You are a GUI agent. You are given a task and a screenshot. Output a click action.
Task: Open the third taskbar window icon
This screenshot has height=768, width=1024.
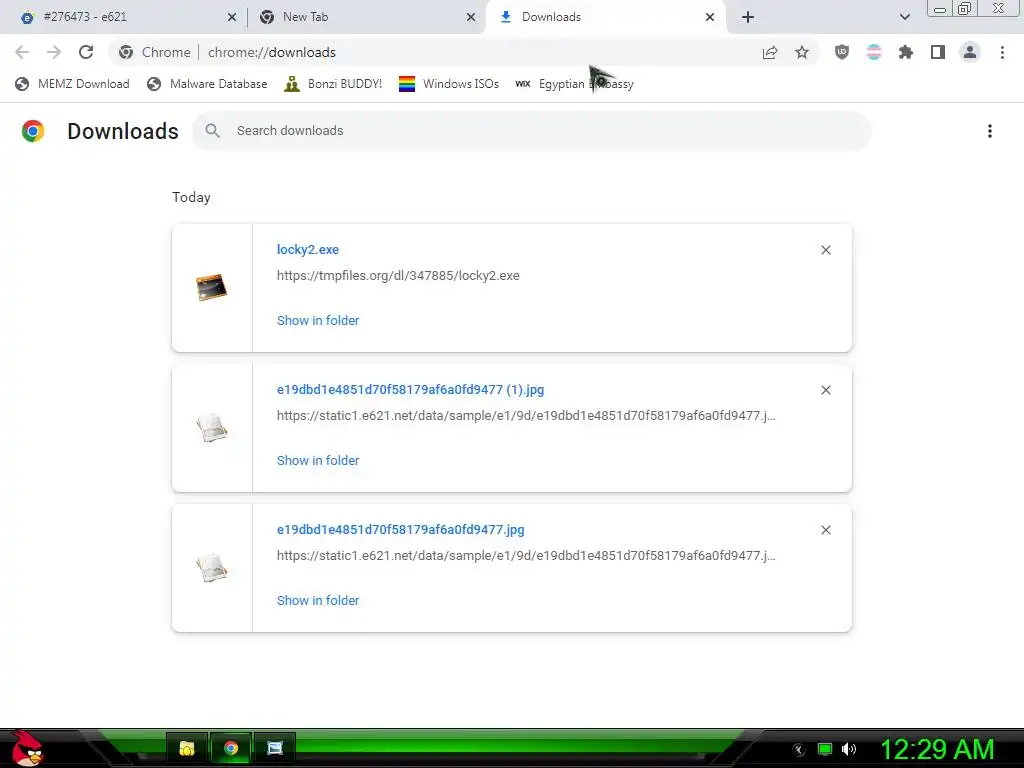click(275, 748)
